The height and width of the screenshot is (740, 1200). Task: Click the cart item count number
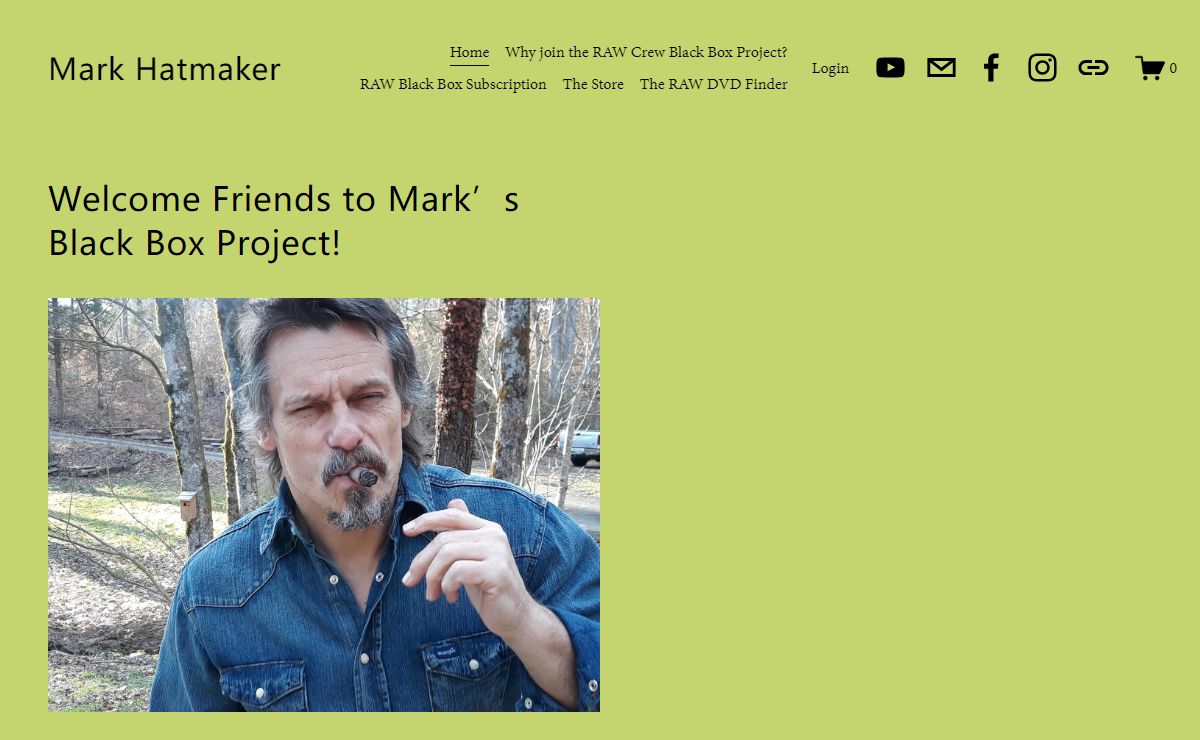pos(1173,69)
